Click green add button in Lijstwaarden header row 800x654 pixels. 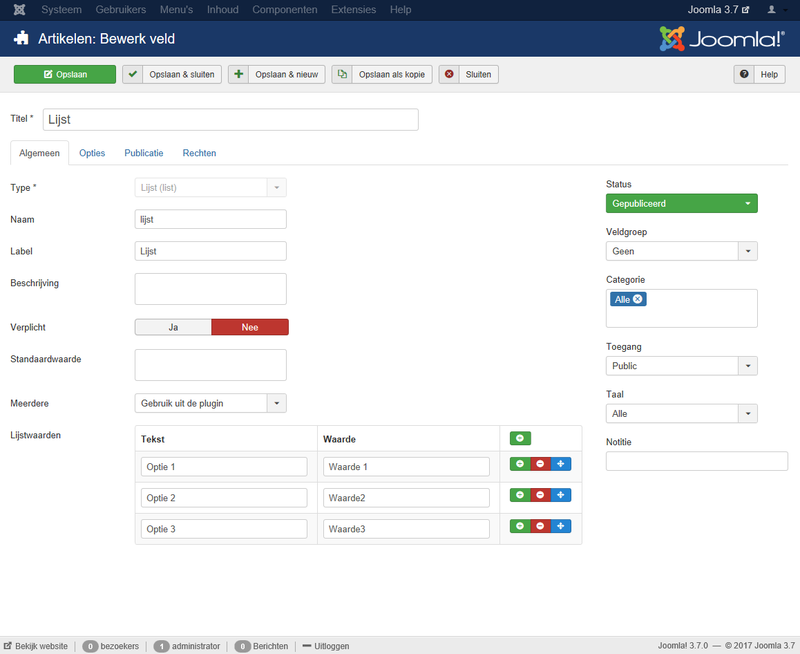[x=520, y=438]
